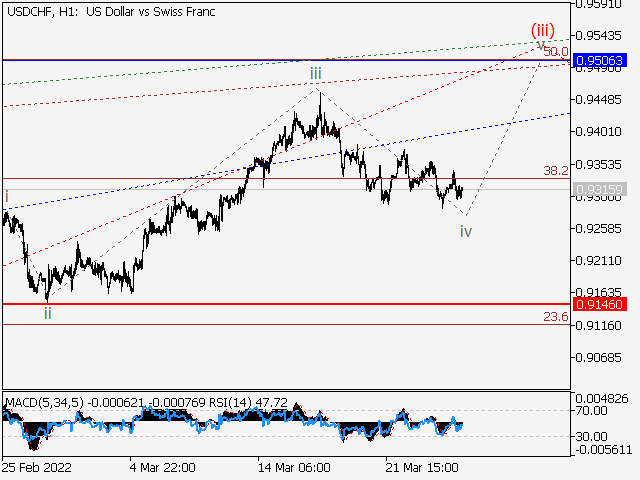This screenshot has height=480, width=640.
Task: Select the 23.6 Fibonacci level label
Action: (x=556, y=316)
